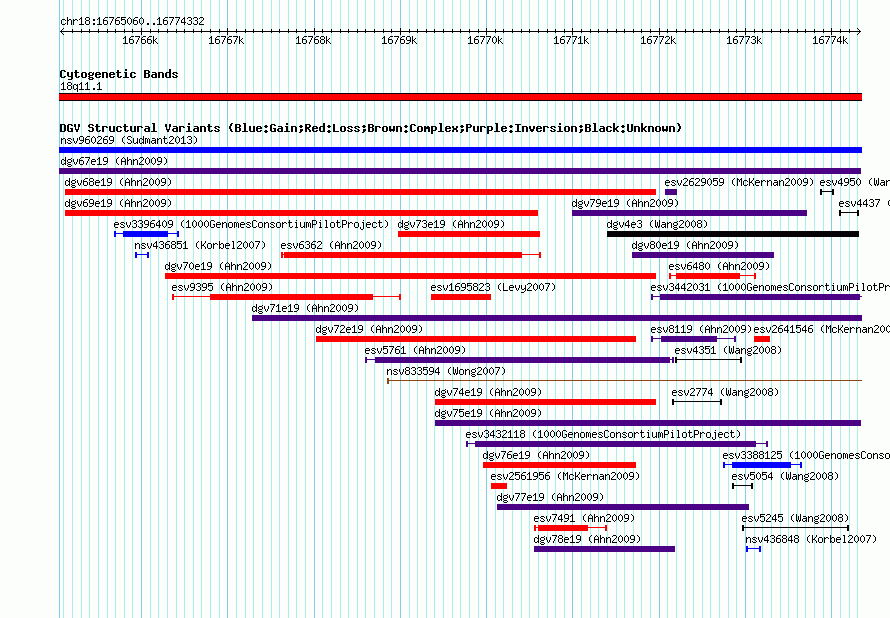Click the 16774k ruler label
Image resolution: width=890 pixels, height=618 pixels.
(830, 40)
